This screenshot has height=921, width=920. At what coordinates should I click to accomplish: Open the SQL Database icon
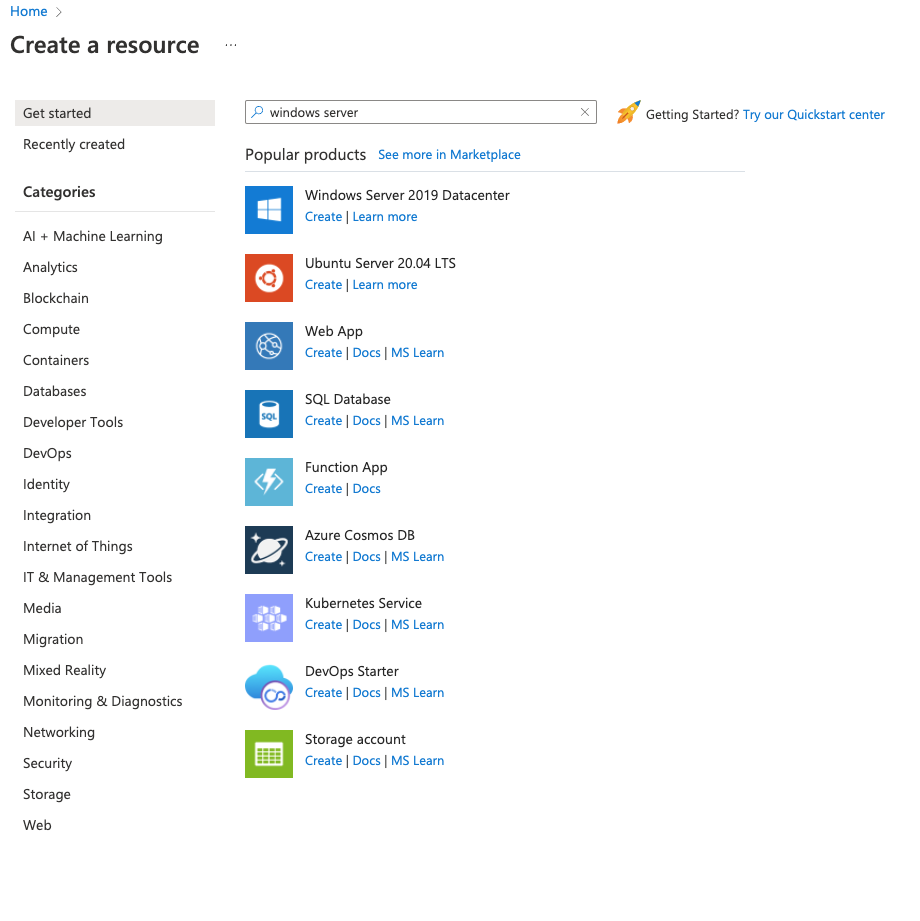click(x=269, y=414)
